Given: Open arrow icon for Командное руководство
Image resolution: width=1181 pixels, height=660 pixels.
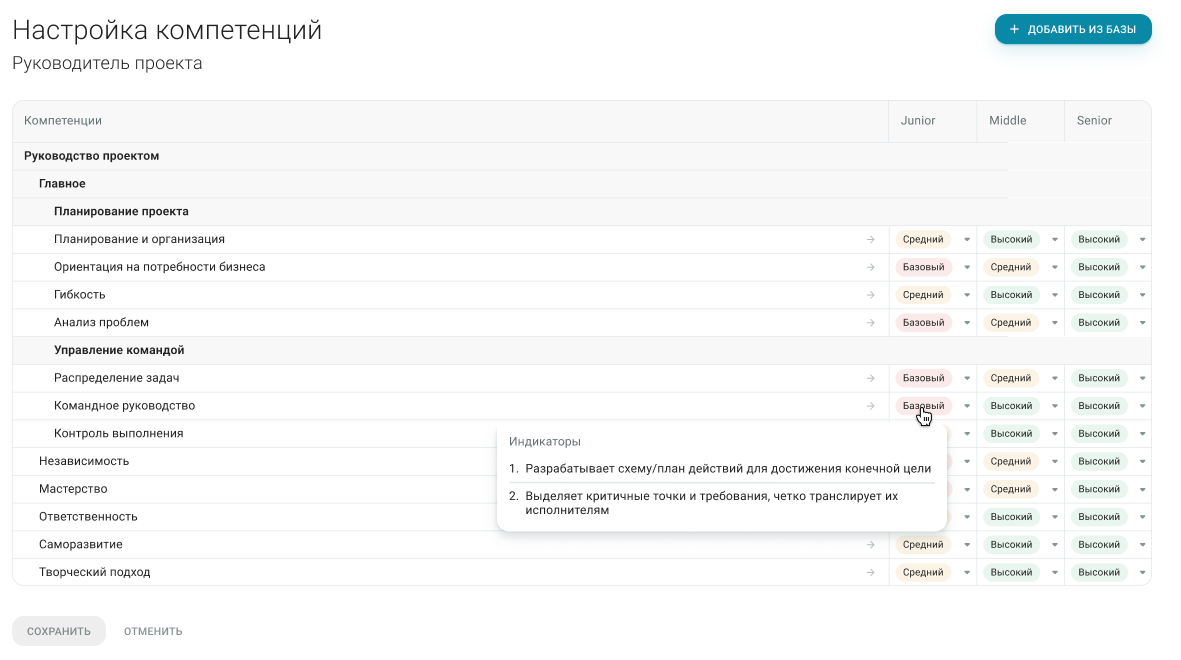Looking at the screenshot, I should click(871, 406).
